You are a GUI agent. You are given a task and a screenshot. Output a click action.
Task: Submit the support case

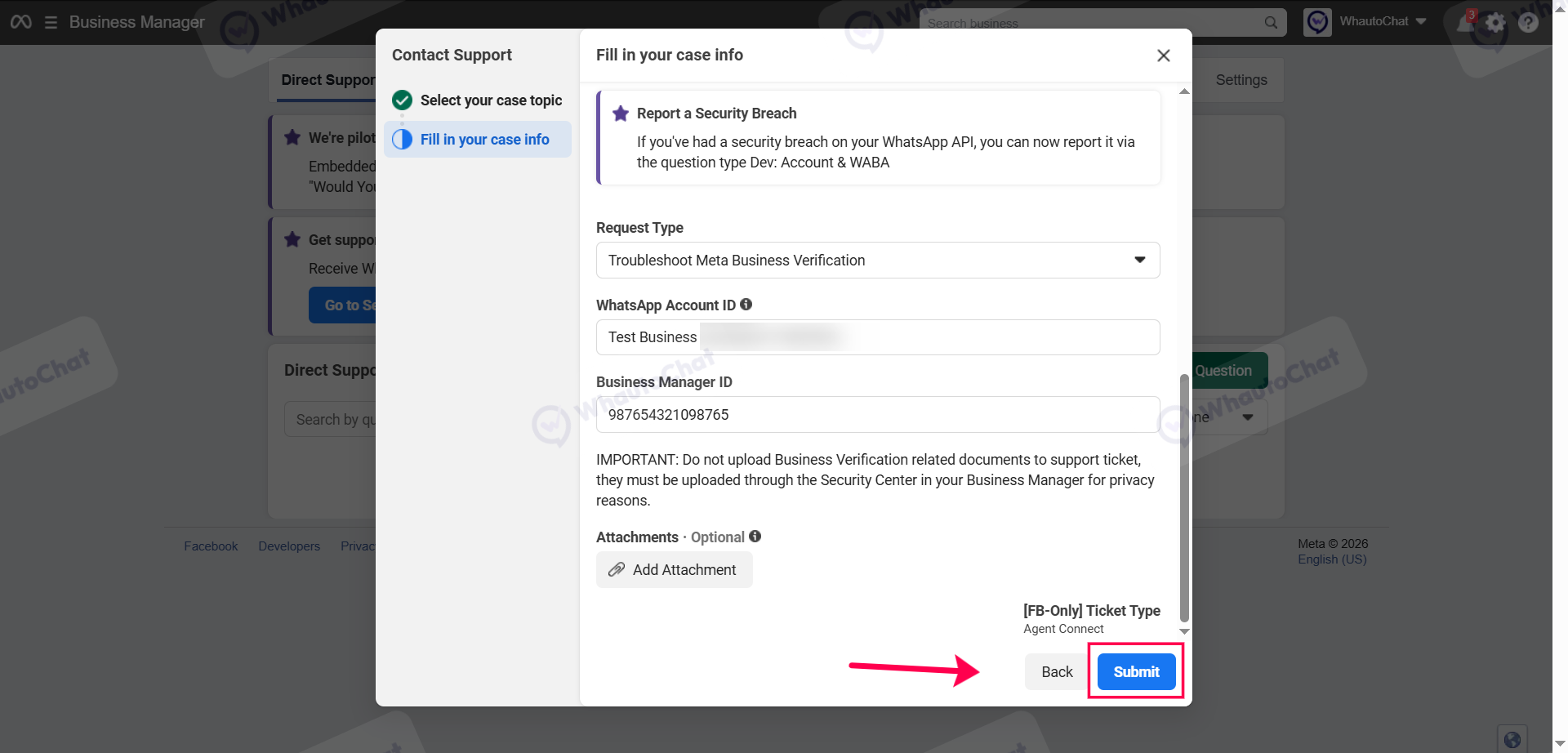(1136, 671)
